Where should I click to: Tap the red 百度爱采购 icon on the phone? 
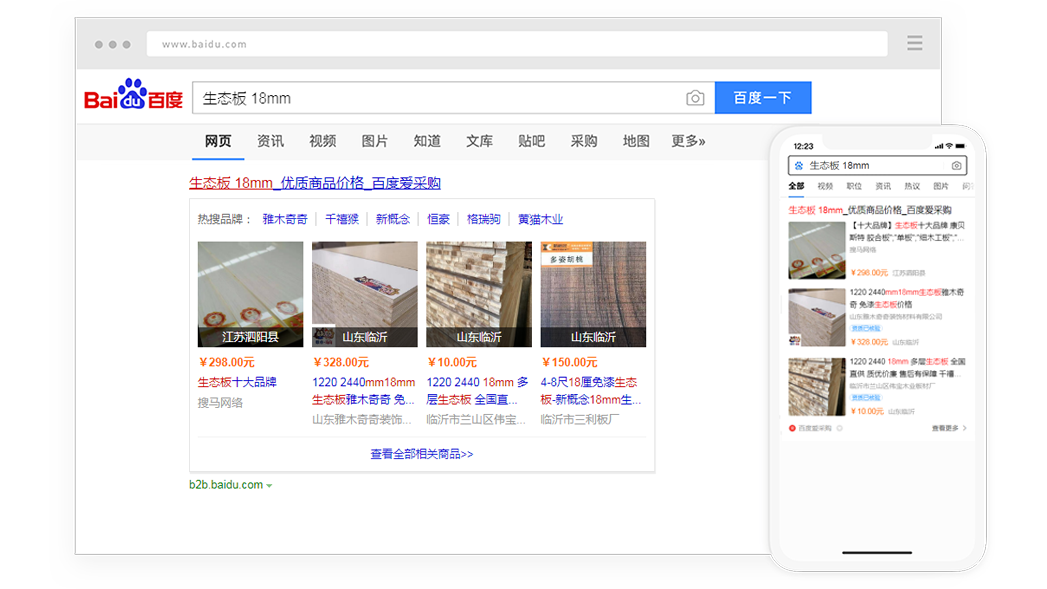point(793,428)
